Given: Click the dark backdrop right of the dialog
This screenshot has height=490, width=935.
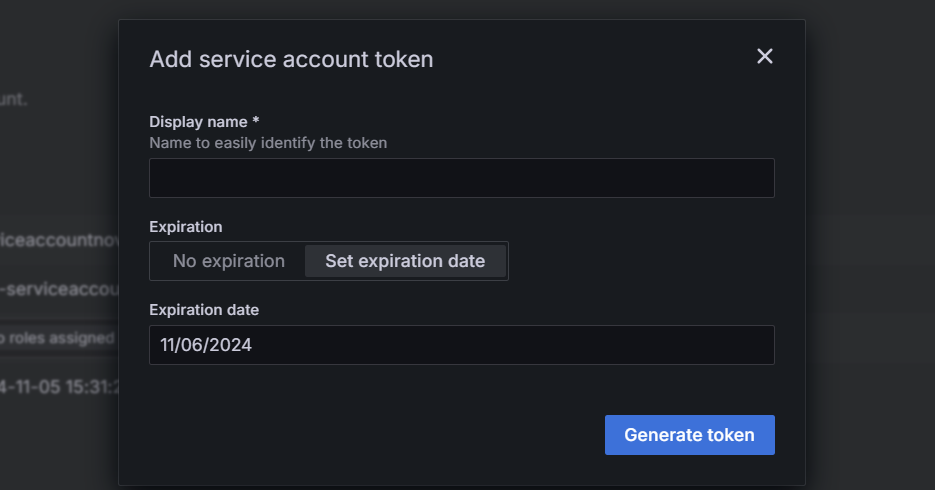Looking at the screenshot, I should click(x=870, y=250).
